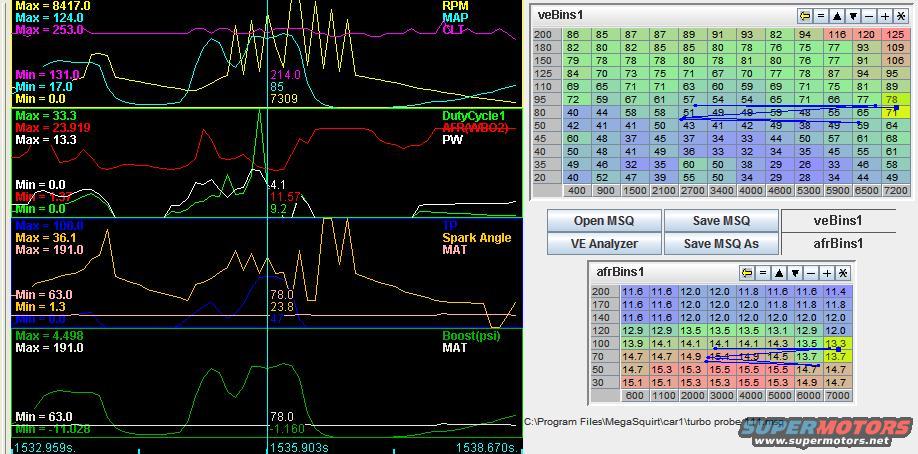
Task: Launch the VE Analyzer
Action: click(603, 243)
